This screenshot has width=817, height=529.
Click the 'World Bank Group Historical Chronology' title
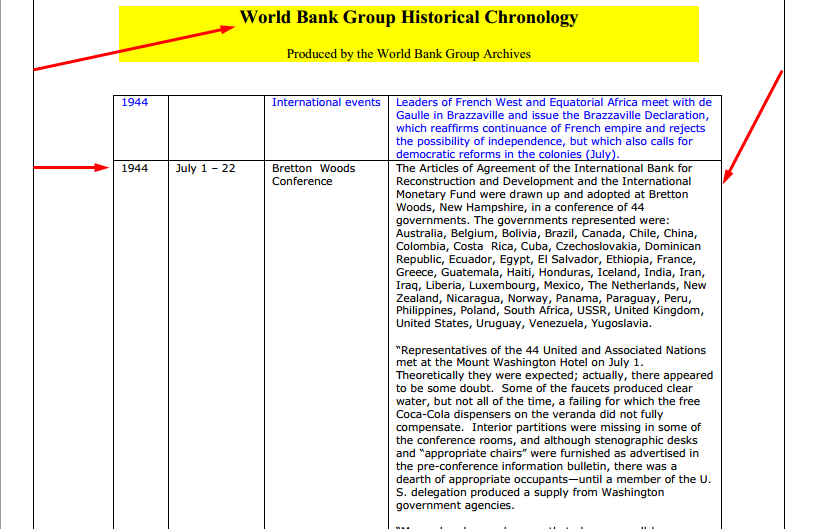(x=408, y=17)
